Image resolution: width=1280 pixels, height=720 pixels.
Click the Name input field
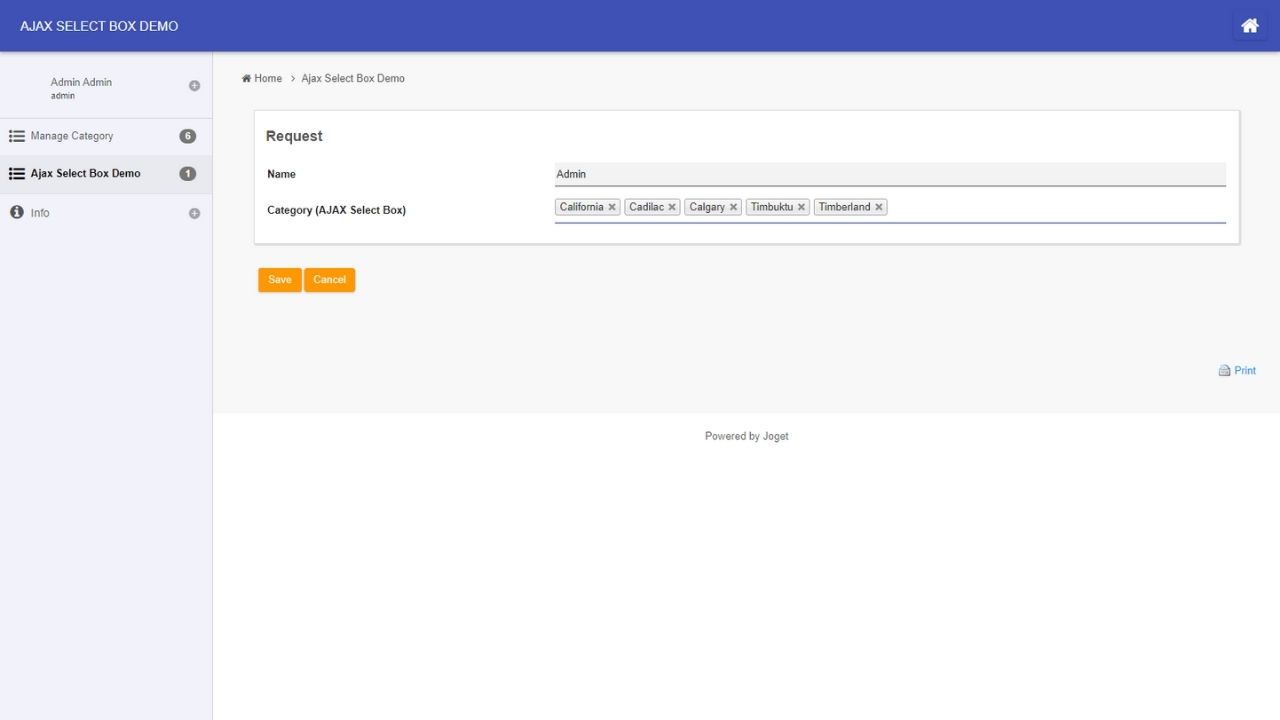[890, 174]
